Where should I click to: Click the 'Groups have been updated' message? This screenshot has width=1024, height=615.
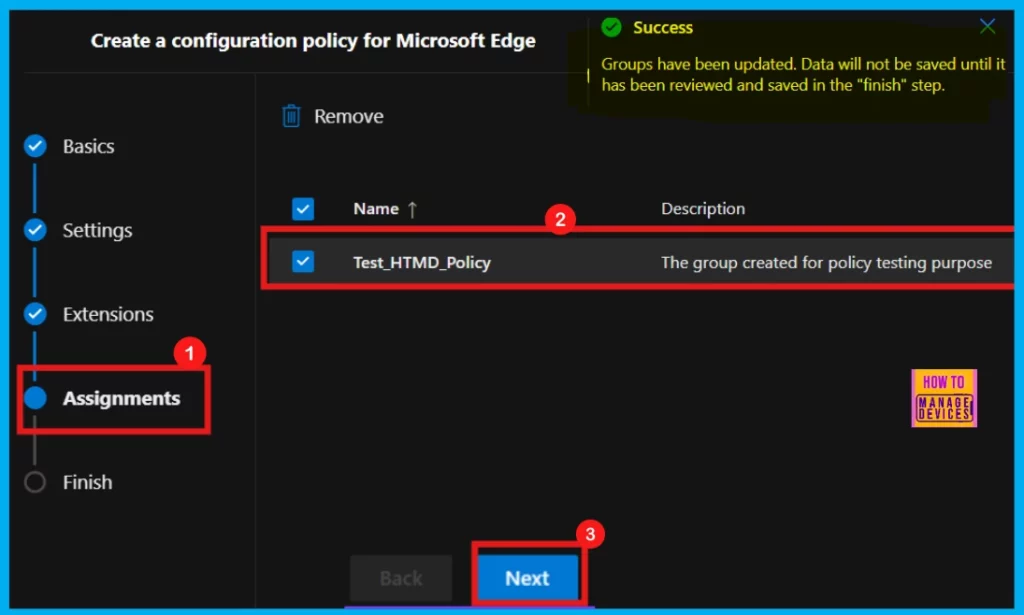coord(803,74)
